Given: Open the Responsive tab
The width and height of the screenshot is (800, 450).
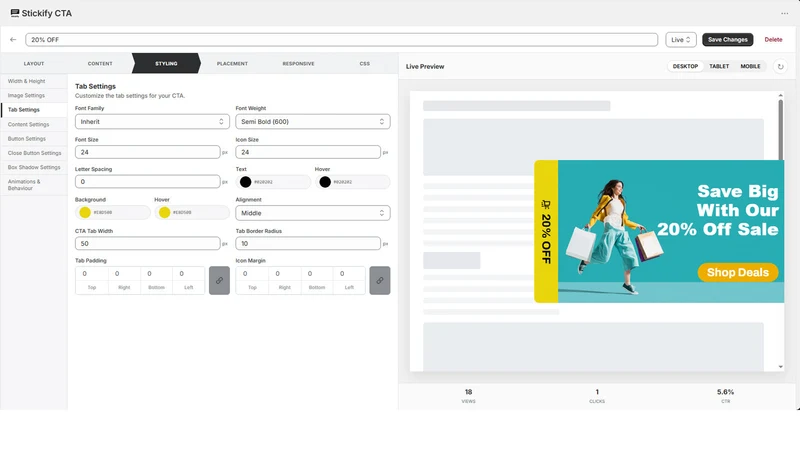Looking at the screenshot, I should (x=298, y=64).
